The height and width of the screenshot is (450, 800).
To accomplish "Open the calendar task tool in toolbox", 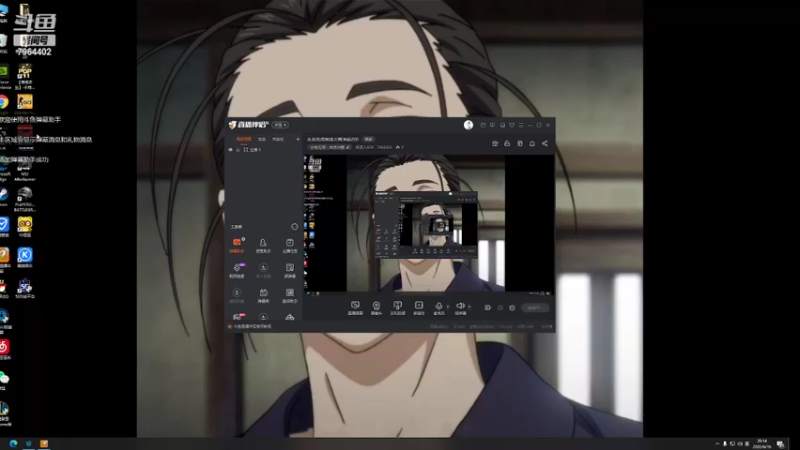I will (290, 245).
